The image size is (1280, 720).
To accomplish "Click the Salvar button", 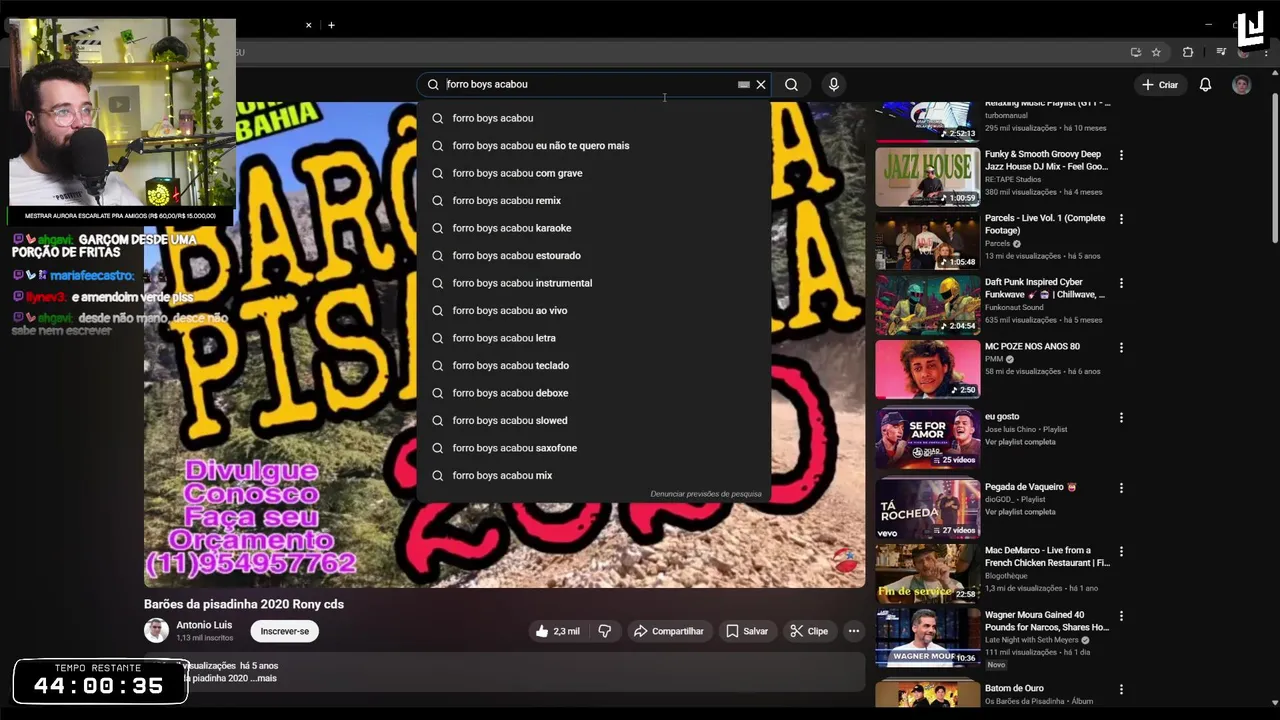I will click(x=747, y=631).
